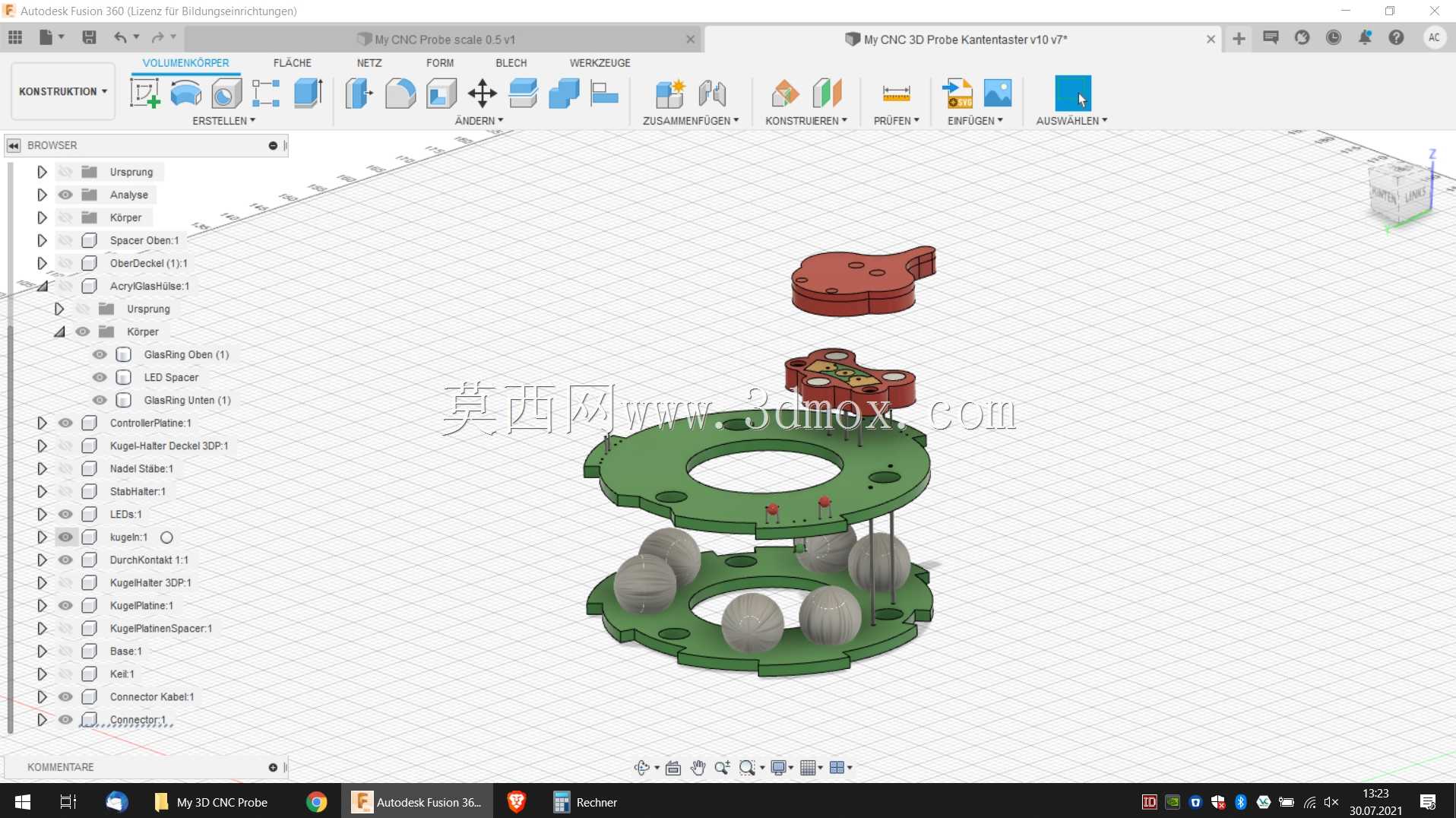Select Connector Kabel:1 in browser
The image size is (1456, 818).
(x=152, y=696)
